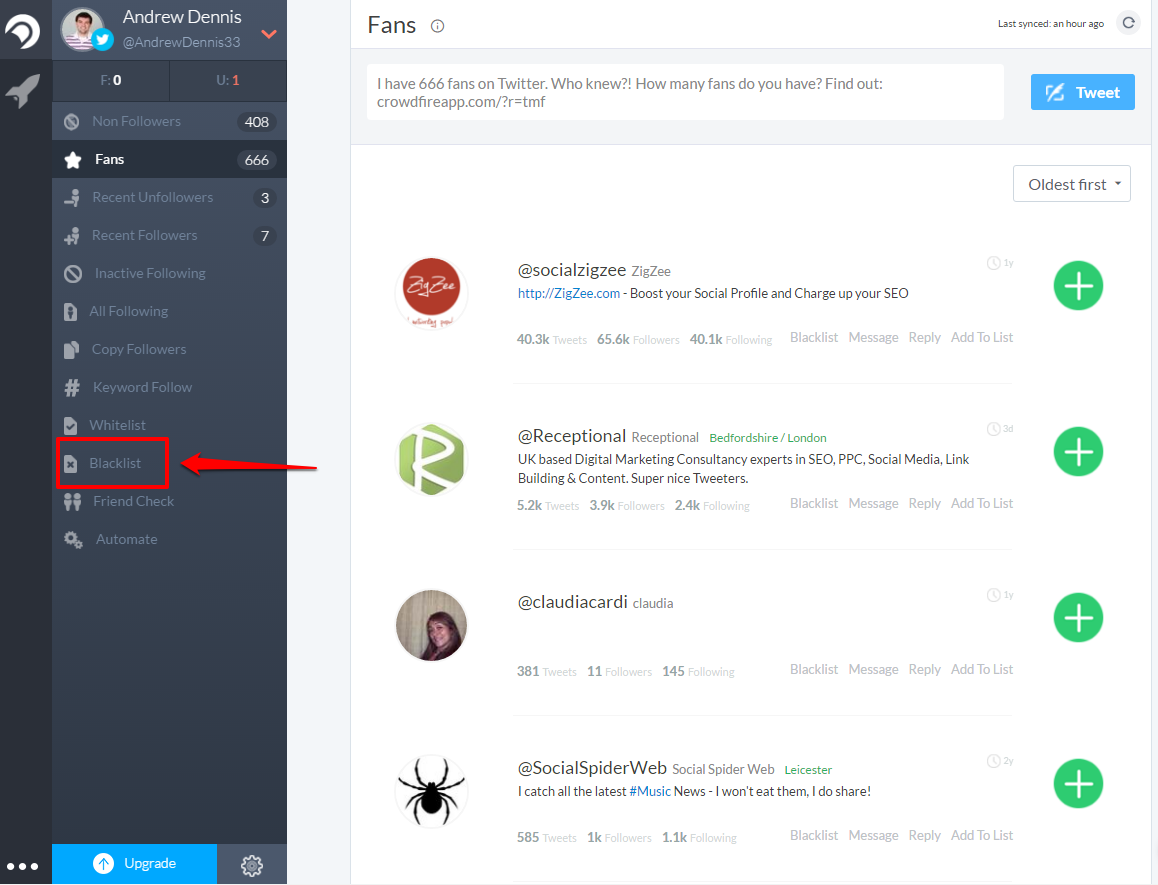Click the tweet text input box
Screen dimensions: 1158x885
pyautogui.click(x=685, y=92)
